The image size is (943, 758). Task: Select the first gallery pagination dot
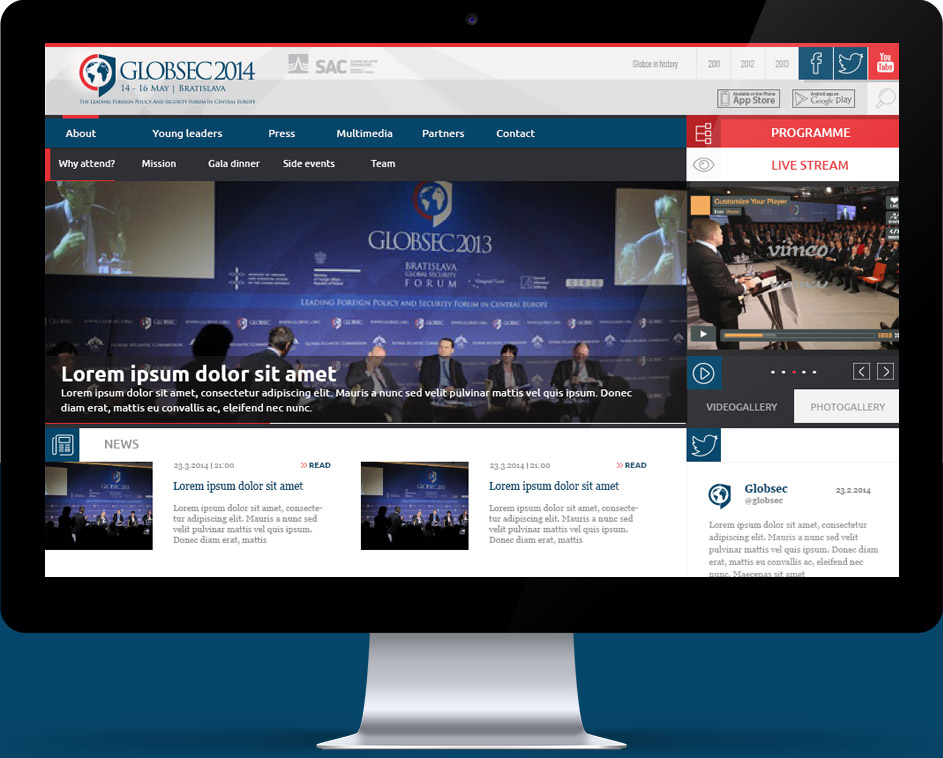(x=773, y=372)
